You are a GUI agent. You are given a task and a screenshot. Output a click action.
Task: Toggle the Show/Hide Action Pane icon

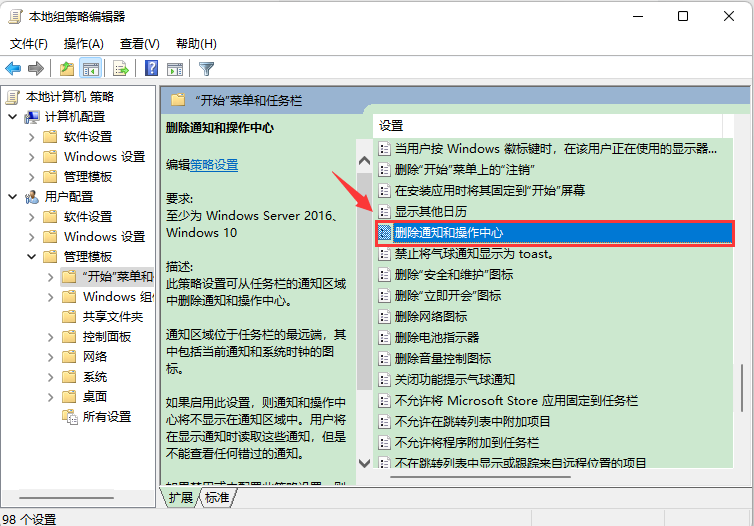pyautogui.click(x=174, y=69)
